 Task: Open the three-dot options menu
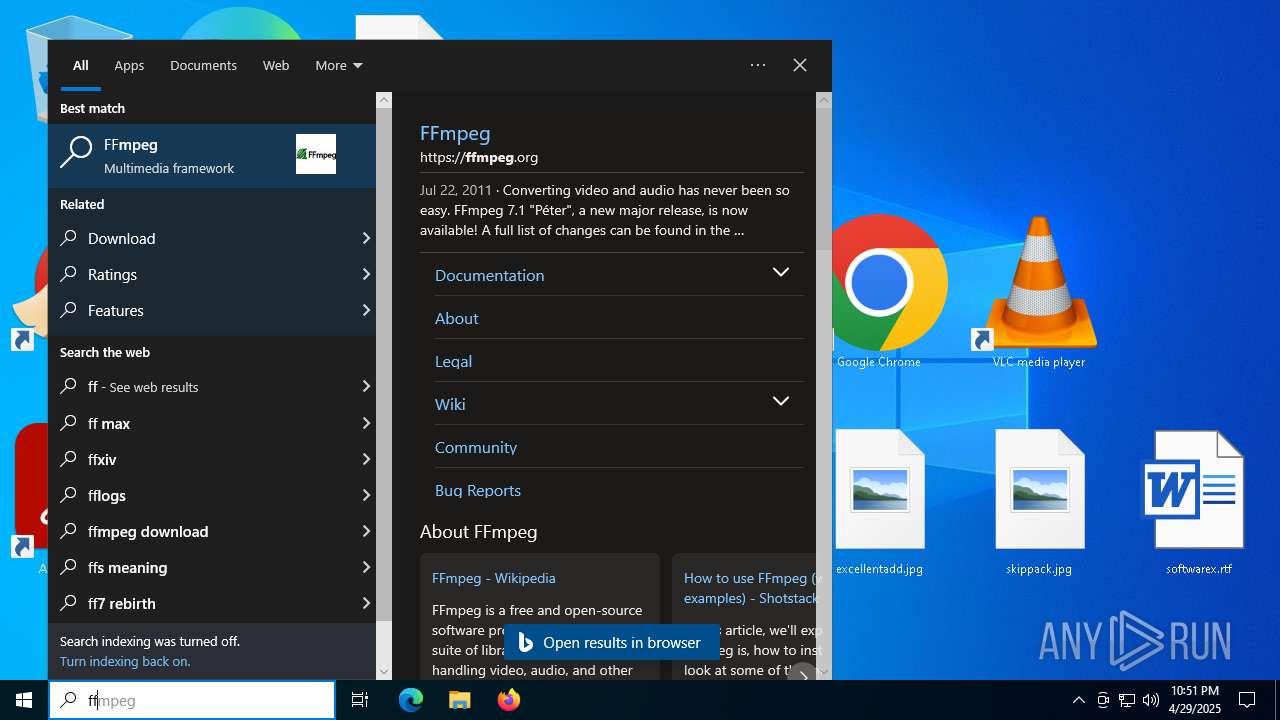(x=758, y=65)
